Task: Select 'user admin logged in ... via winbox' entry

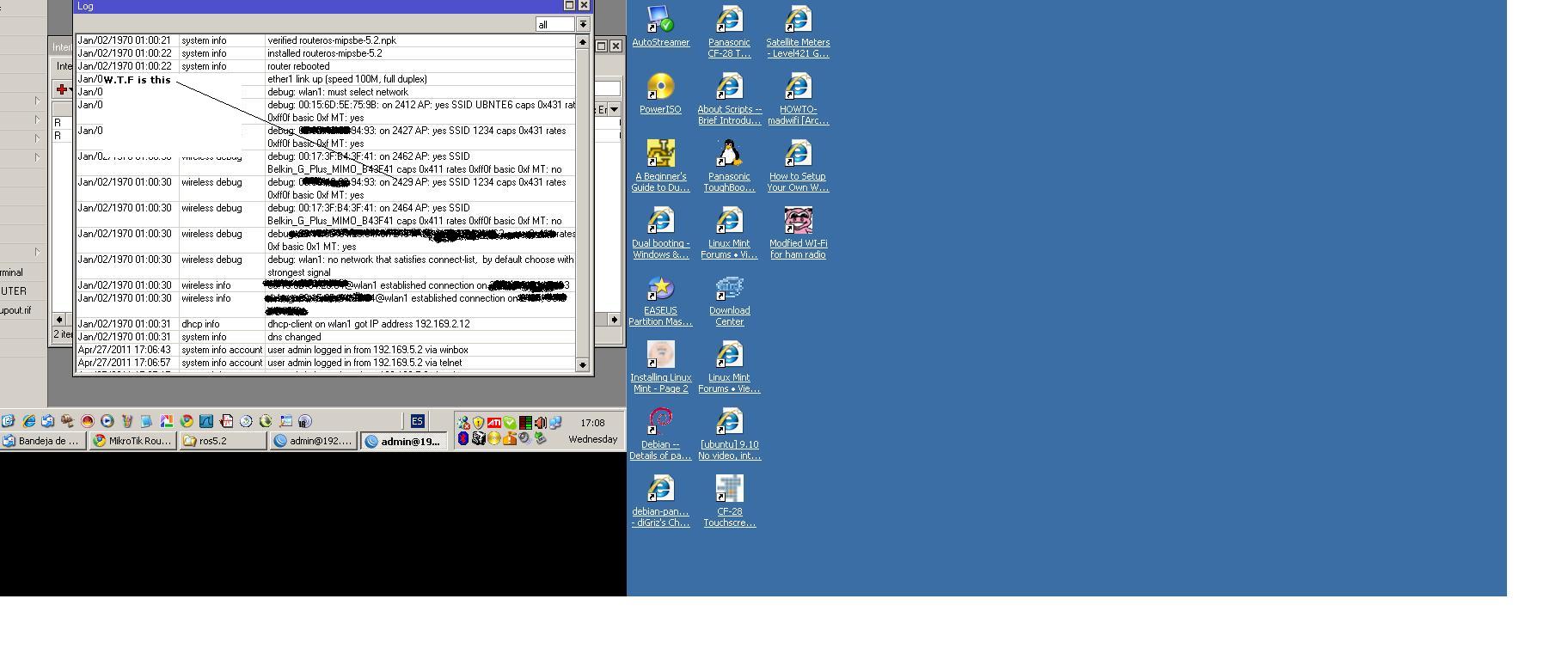Action: point(326,350)
